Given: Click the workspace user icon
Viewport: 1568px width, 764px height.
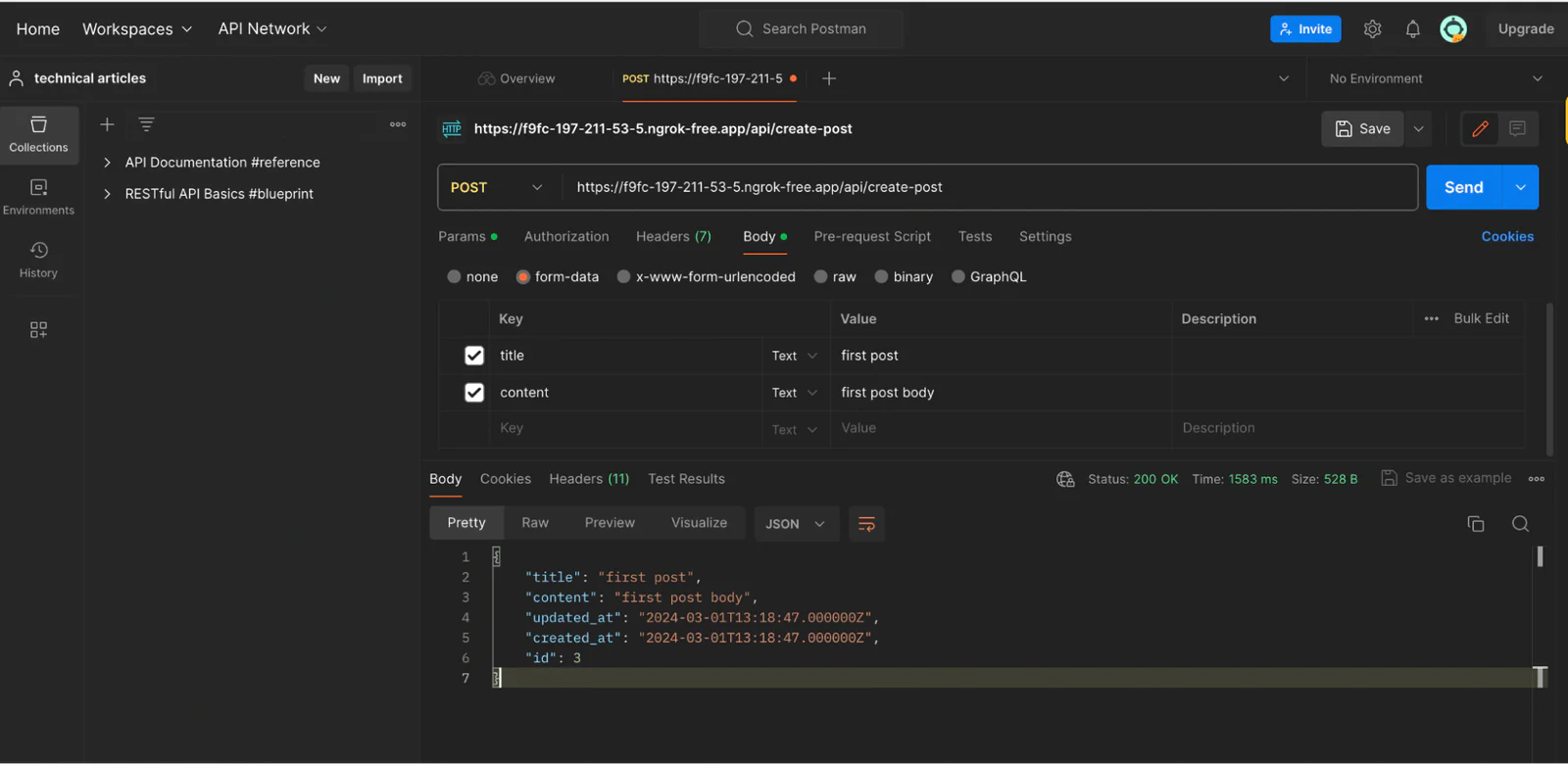Looking at the screenshot, I should click(17, 78).
